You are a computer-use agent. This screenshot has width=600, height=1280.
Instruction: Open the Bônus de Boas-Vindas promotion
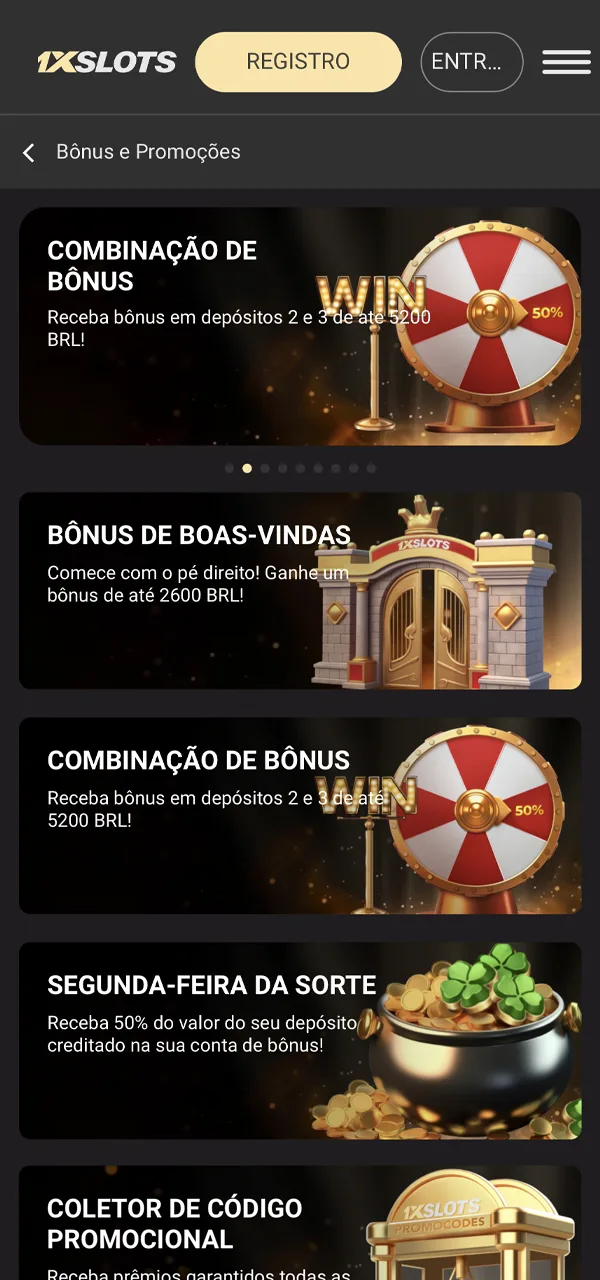coord(300,590)
